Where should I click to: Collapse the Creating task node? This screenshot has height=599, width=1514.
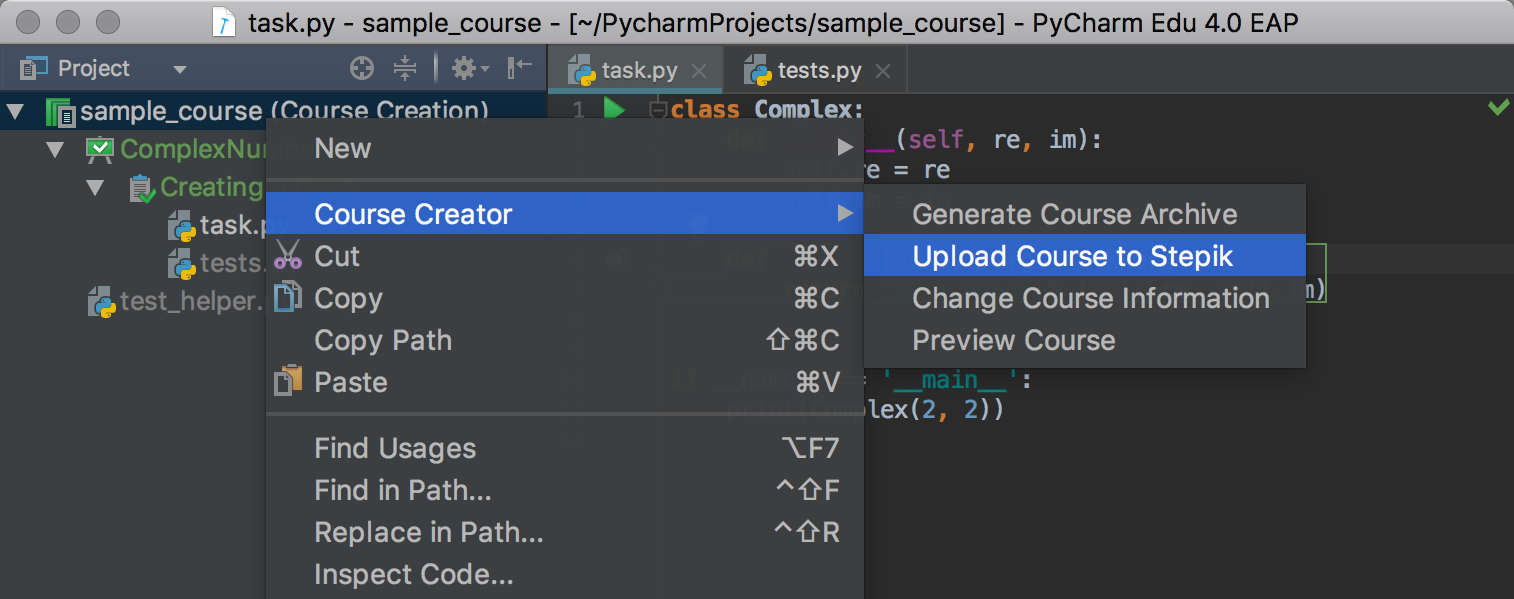point(95,188)
